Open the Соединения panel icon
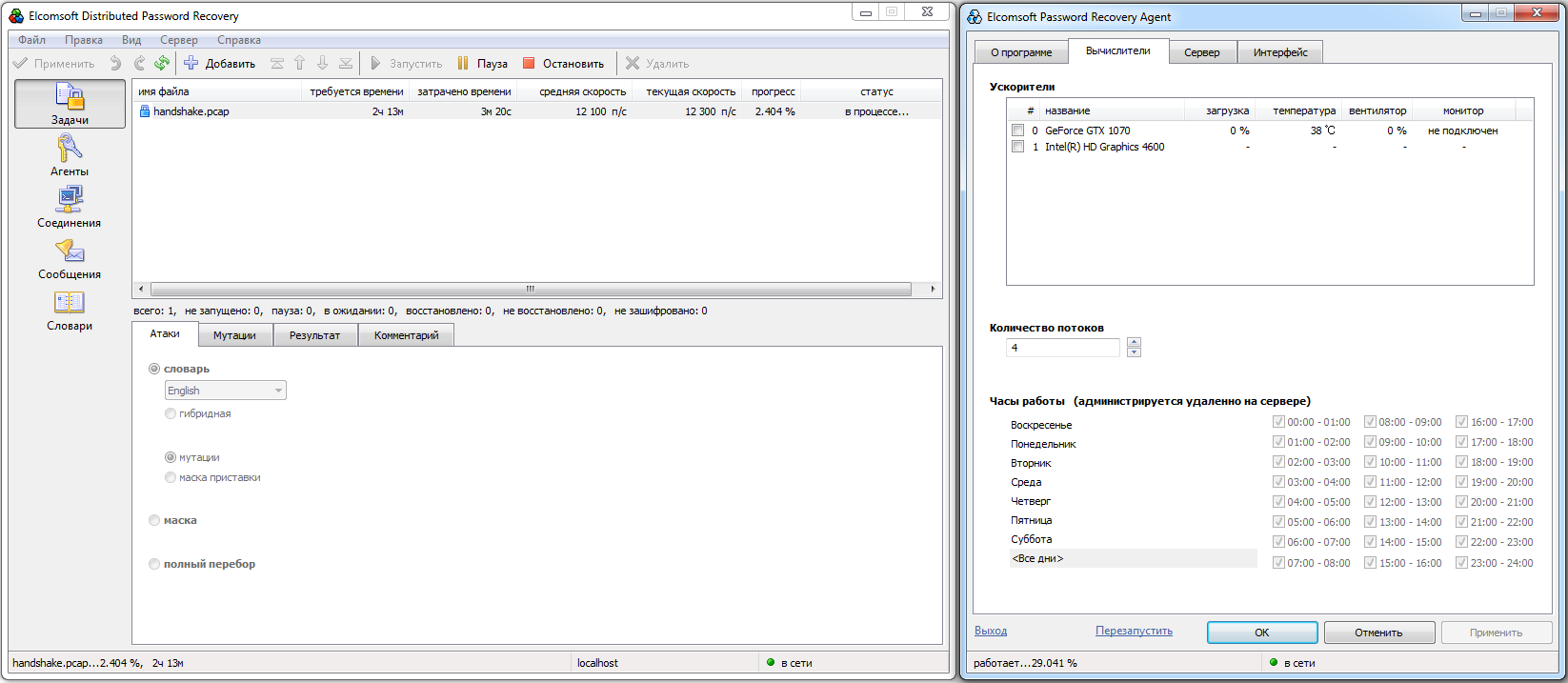The width and height of the screenshot is (1568, 683). pyautogui.click(x=70, y=207)
